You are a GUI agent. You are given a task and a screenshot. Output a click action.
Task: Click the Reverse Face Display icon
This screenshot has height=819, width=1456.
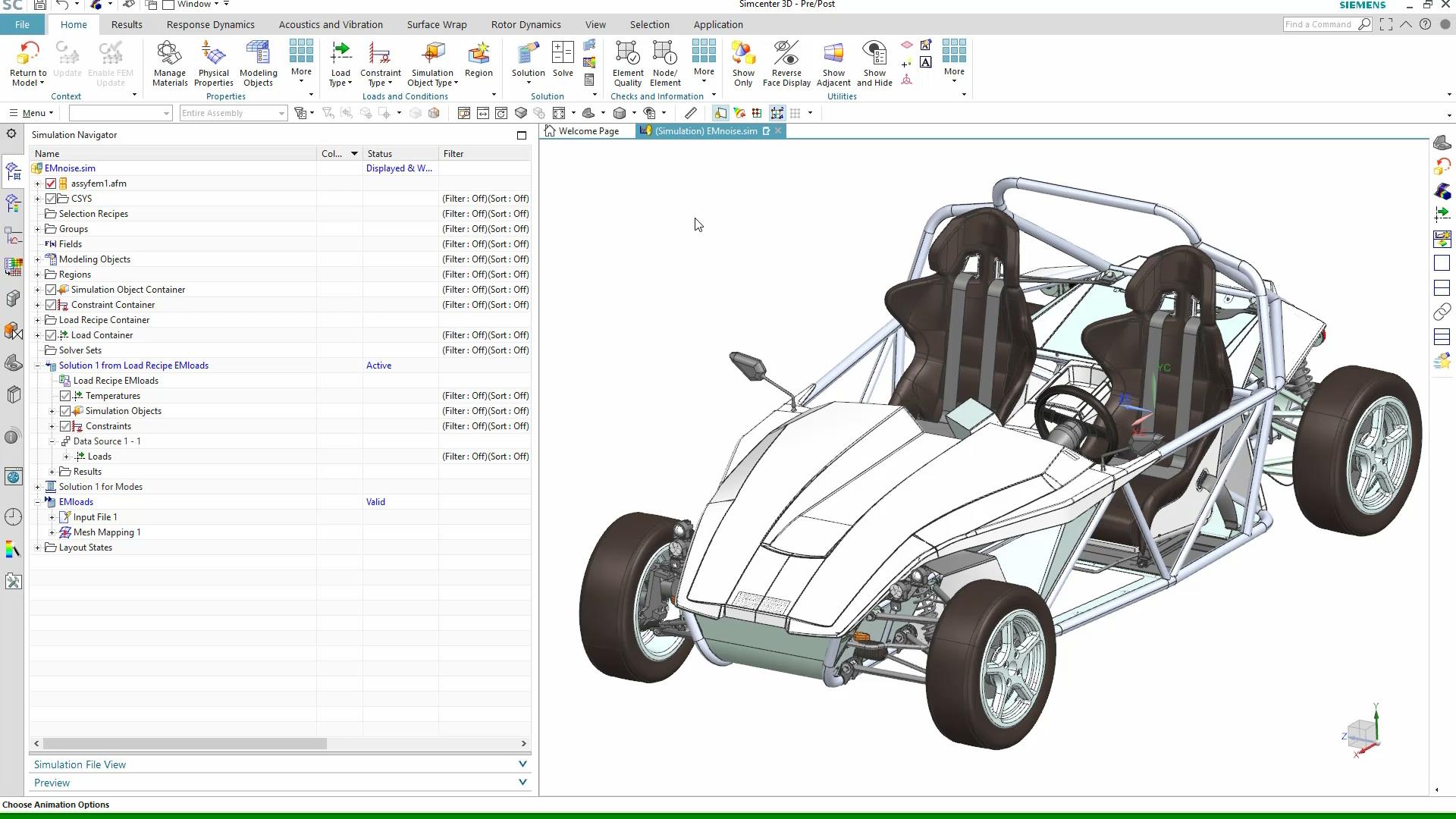pos(786,61)
